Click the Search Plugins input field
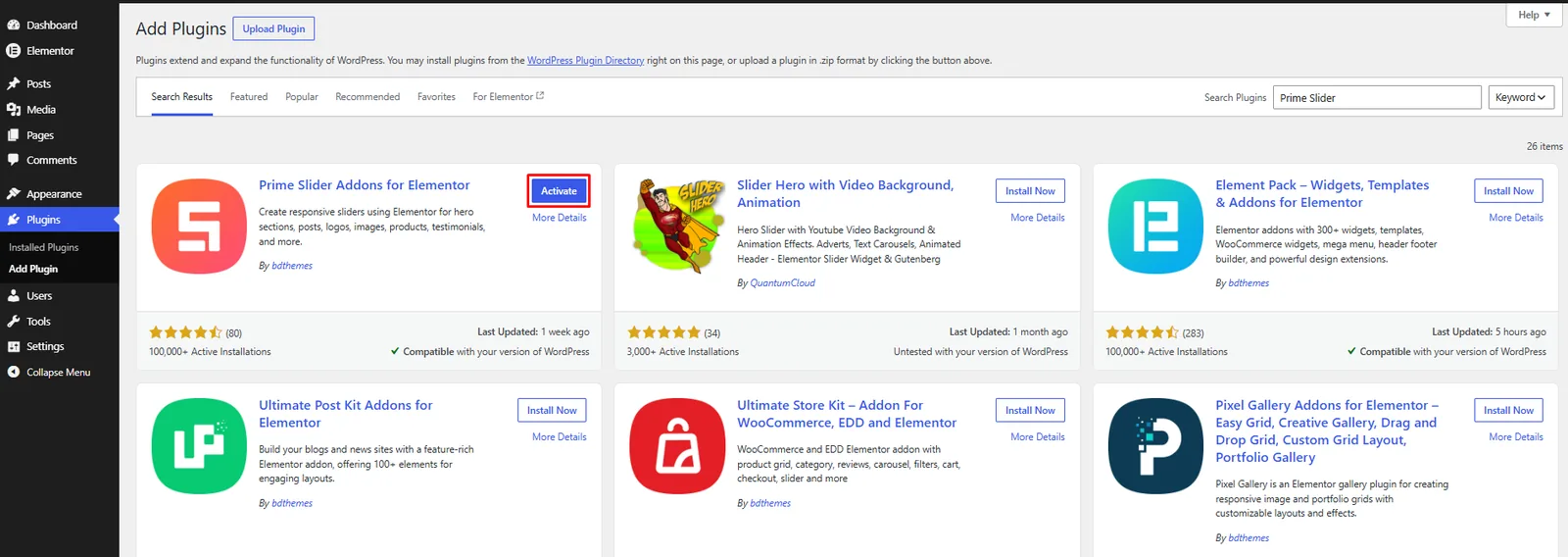The width and height of the screenshot is (1568, 557). tap(1377, 97)
